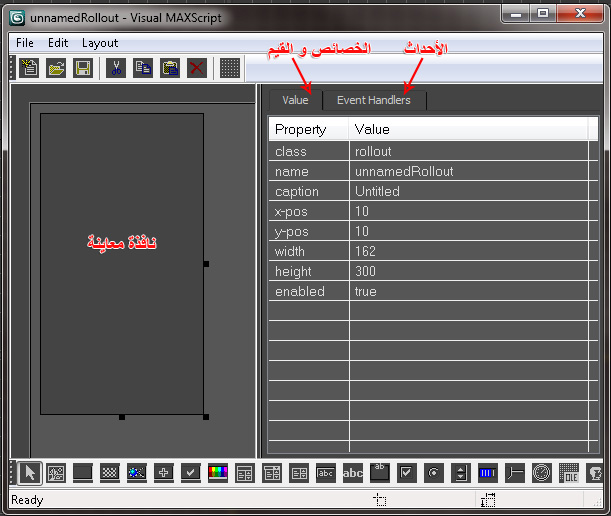Click the Save floppy disk icon
The image size is (611, 516).
coord(83,68)
